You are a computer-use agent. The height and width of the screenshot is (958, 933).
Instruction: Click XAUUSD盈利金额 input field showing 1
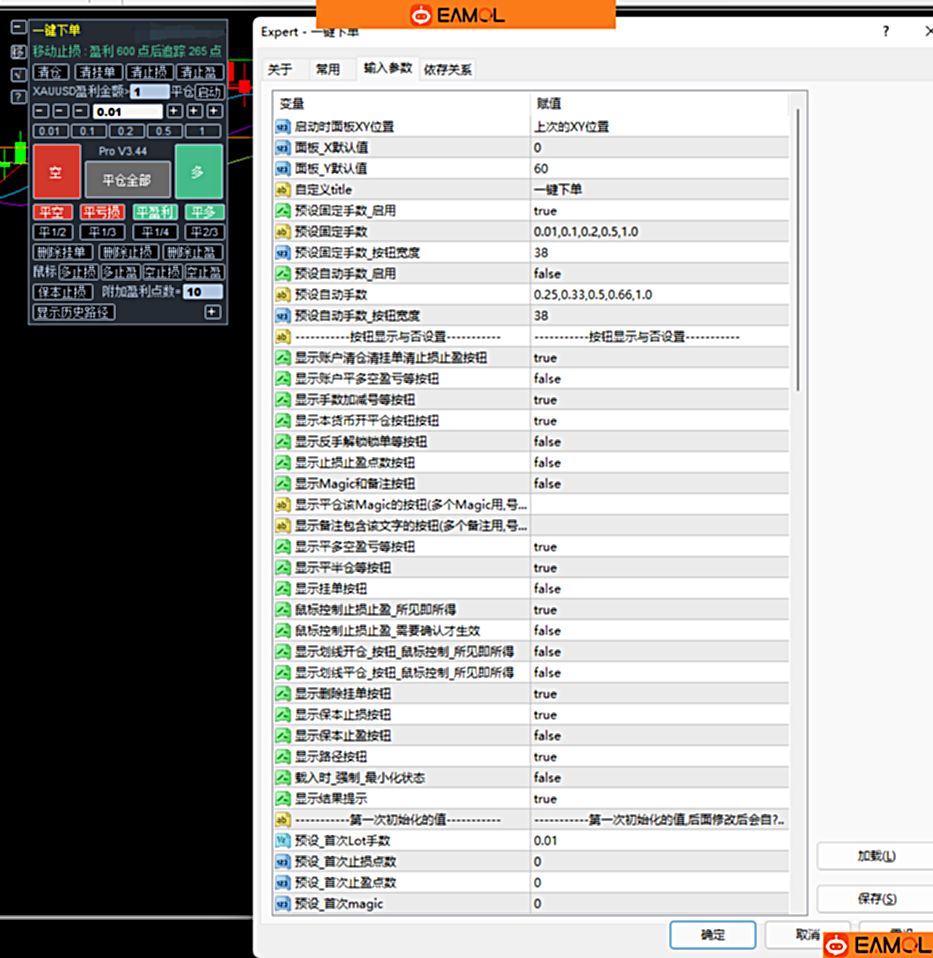(149, 92)
